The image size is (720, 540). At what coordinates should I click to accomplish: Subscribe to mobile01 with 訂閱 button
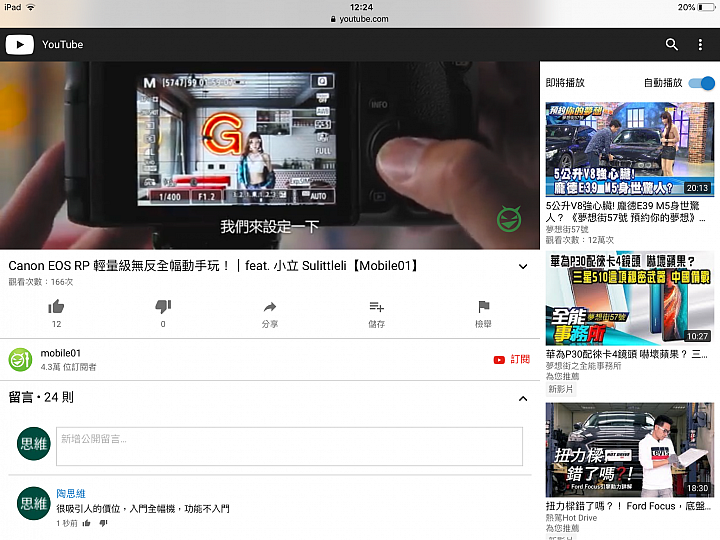(512, 359)
